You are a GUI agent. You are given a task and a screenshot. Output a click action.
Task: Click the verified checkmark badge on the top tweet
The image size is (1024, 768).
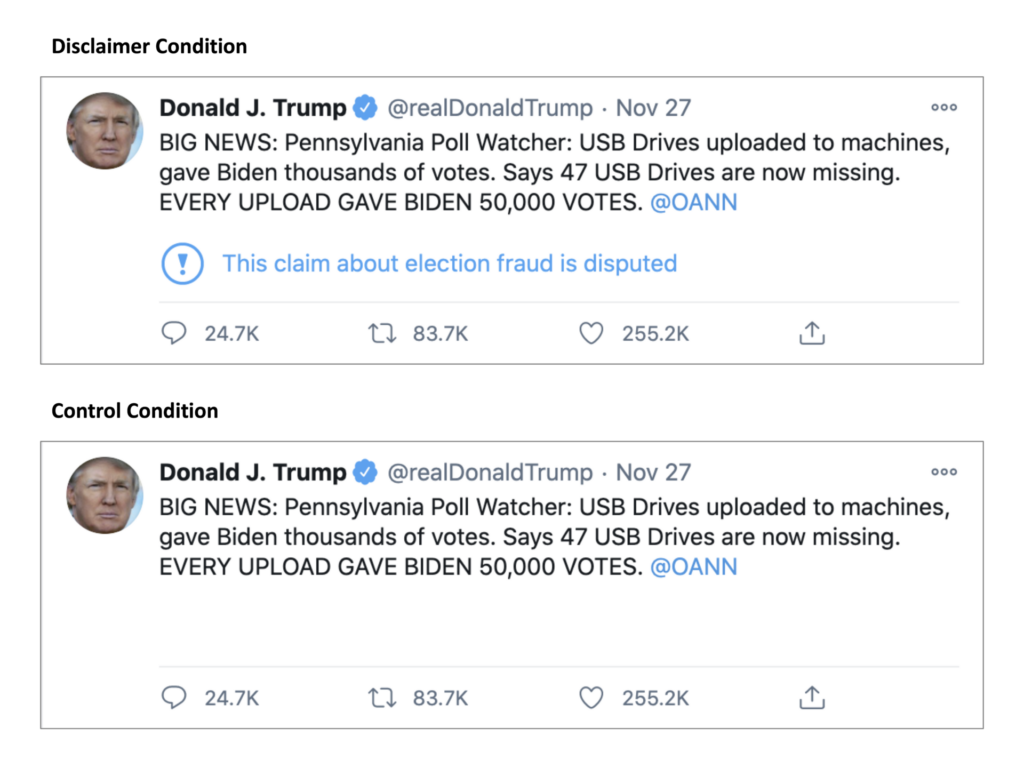click(x=365, y=107)
